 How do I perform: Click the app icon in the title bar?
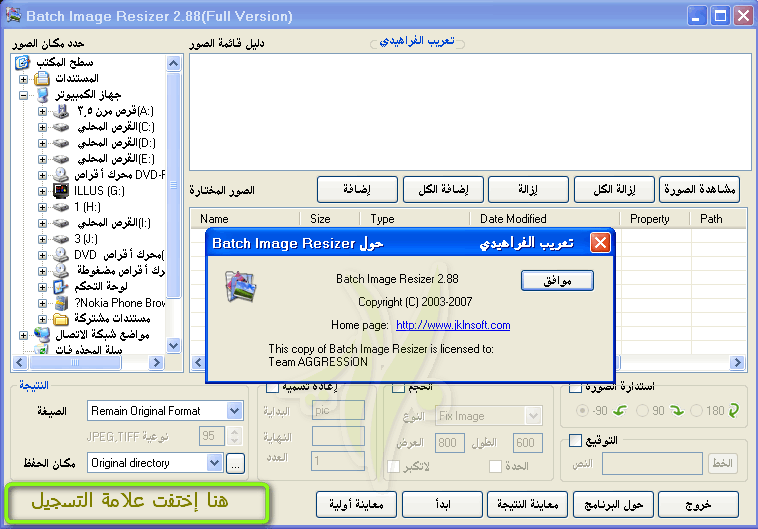click(x=14, y=15)
